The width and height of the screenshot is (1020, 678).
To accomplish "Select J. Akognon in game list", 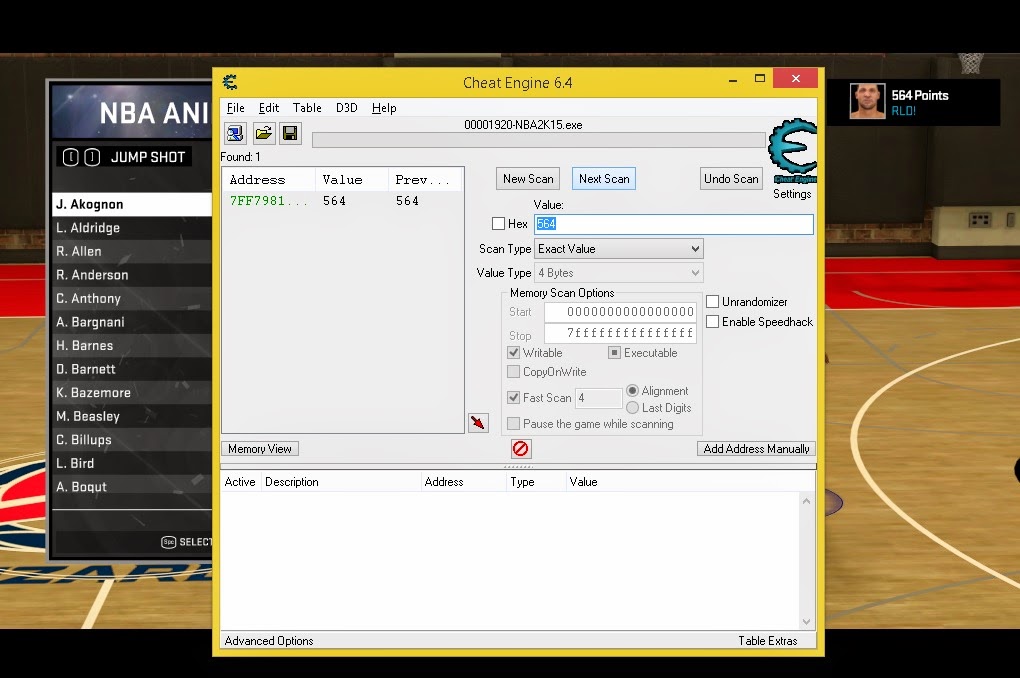I will (x=132, y=204).
